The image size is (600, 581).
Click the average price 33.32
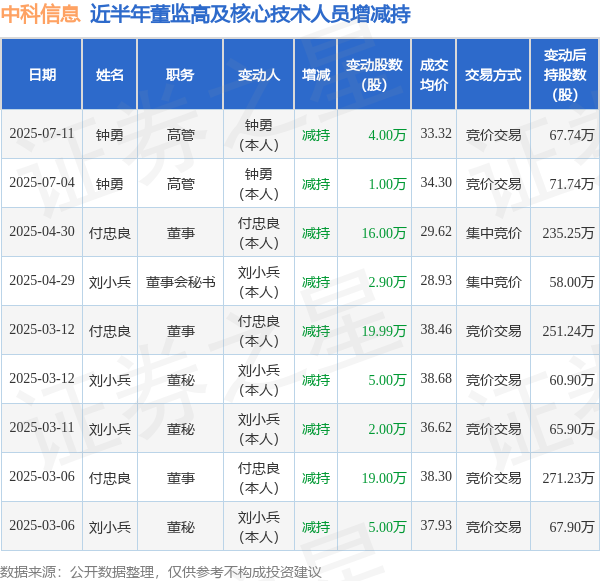pos(436,134)
